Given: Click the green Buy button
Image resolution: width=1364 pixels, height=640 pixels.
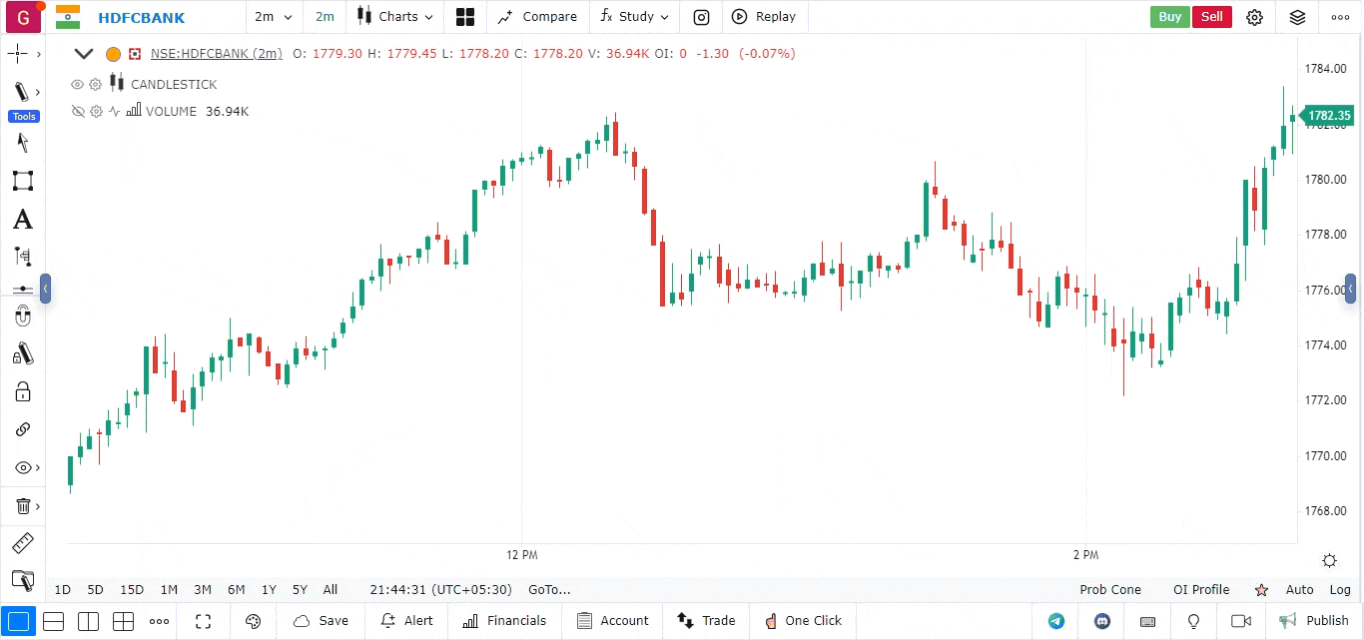Looking at the screenshot, I should (x=1169, y=17).
